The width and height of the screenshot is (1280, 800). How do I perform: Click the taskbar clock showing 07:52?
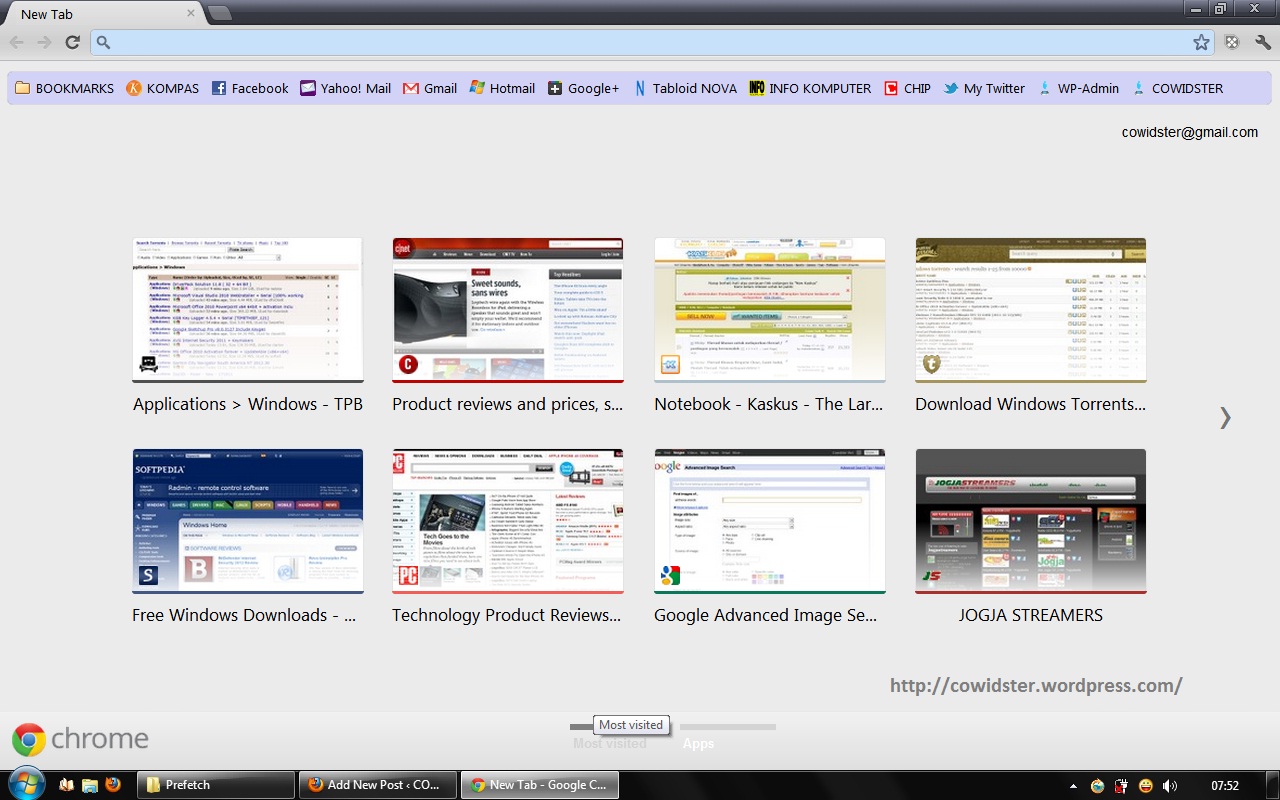[x=1225, y=786]
